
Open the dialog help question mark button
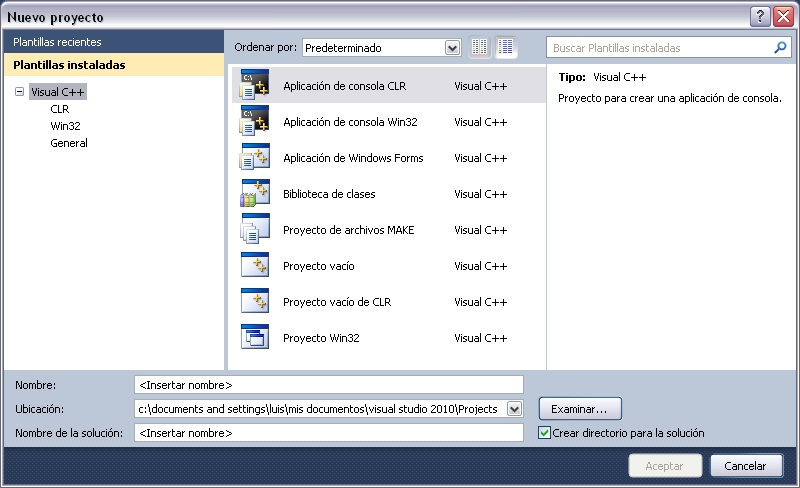coord(760,16)
